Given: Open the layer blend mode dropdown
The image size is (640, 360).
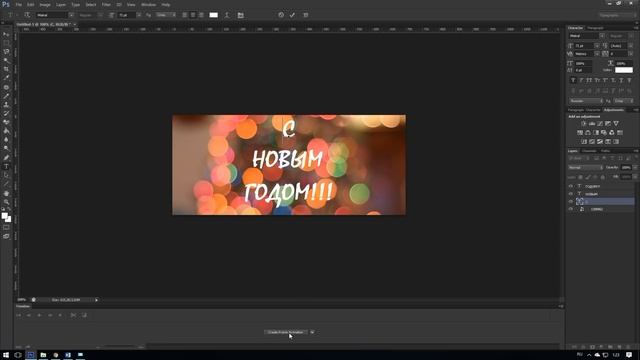Looking at the screenshot, I should (585, 168).
